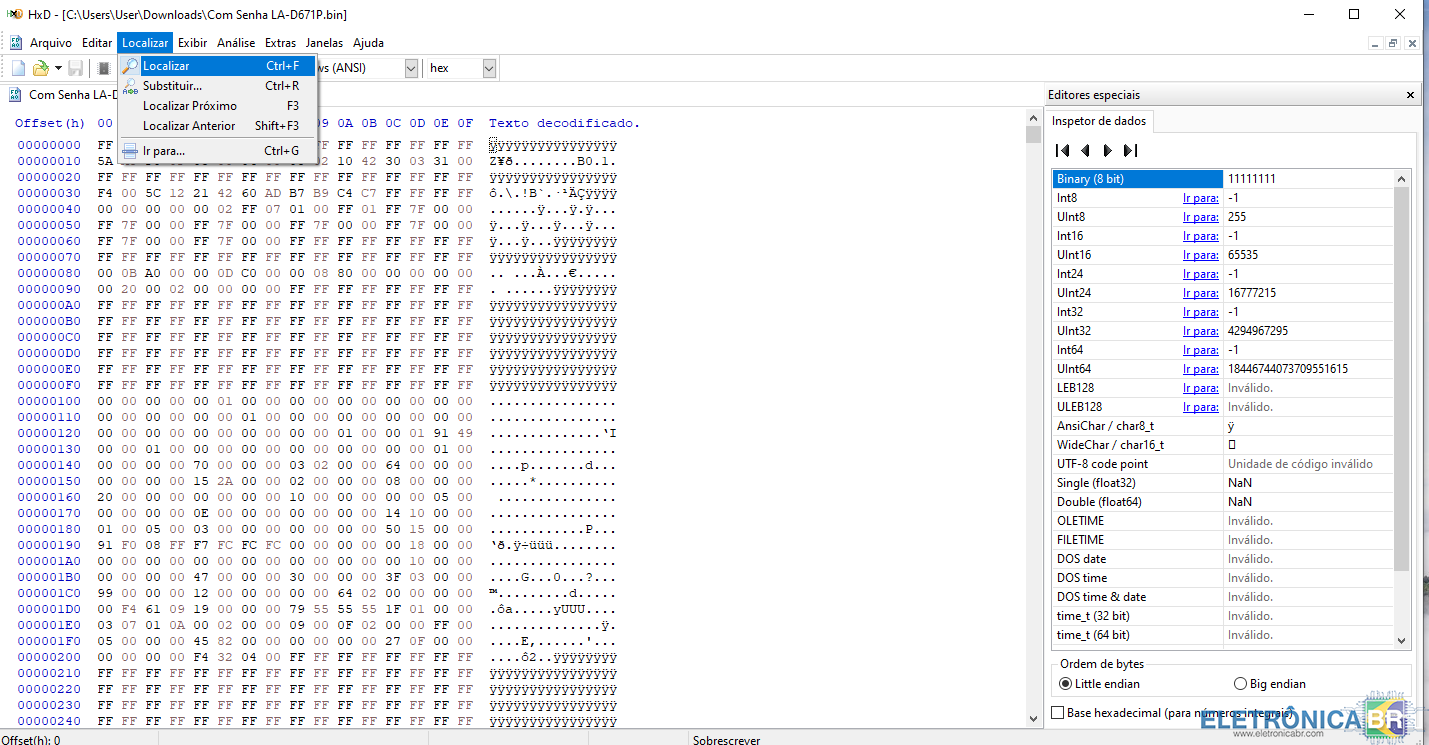Image resolution: width=1429 pixels, height=745 pixels.
Task: Click the Ir para link for UInt32
Action: click(1200, 331)
